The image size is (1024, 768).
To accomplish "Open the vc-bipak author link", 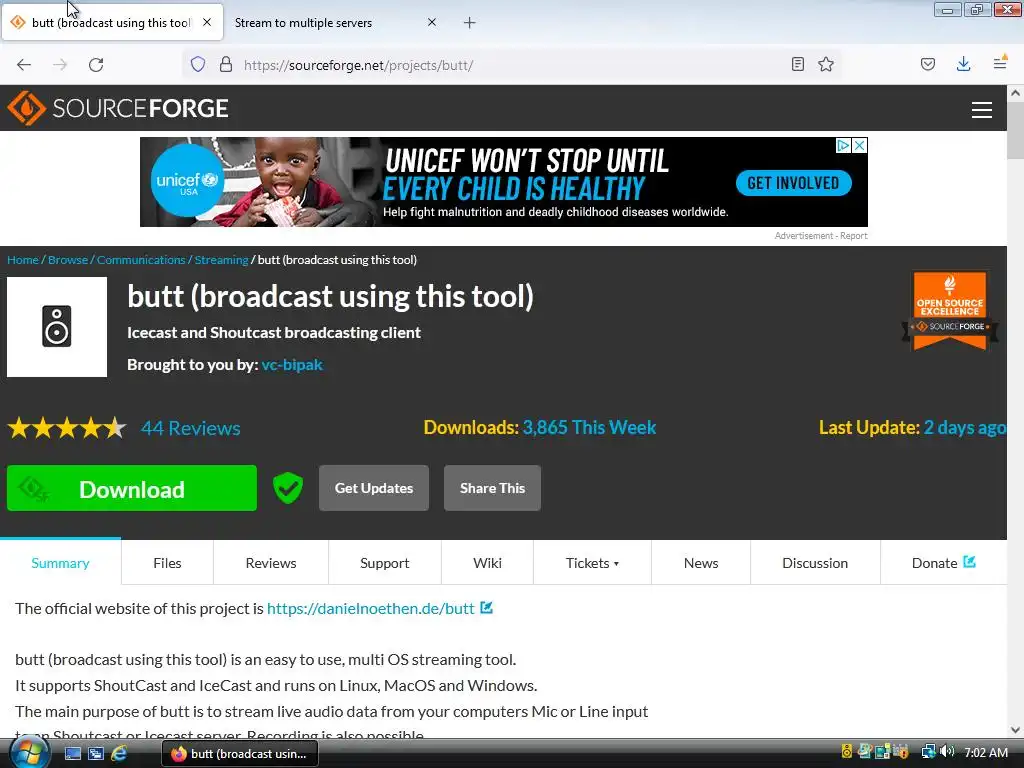I will 292,364.
